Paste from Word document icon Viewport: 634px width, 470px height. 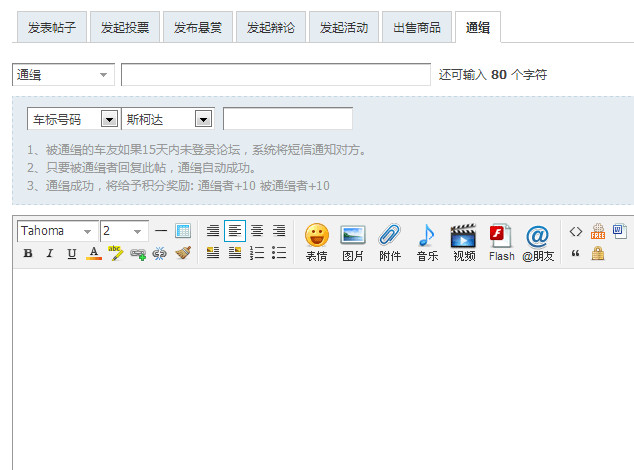click(x=619, y=232)
